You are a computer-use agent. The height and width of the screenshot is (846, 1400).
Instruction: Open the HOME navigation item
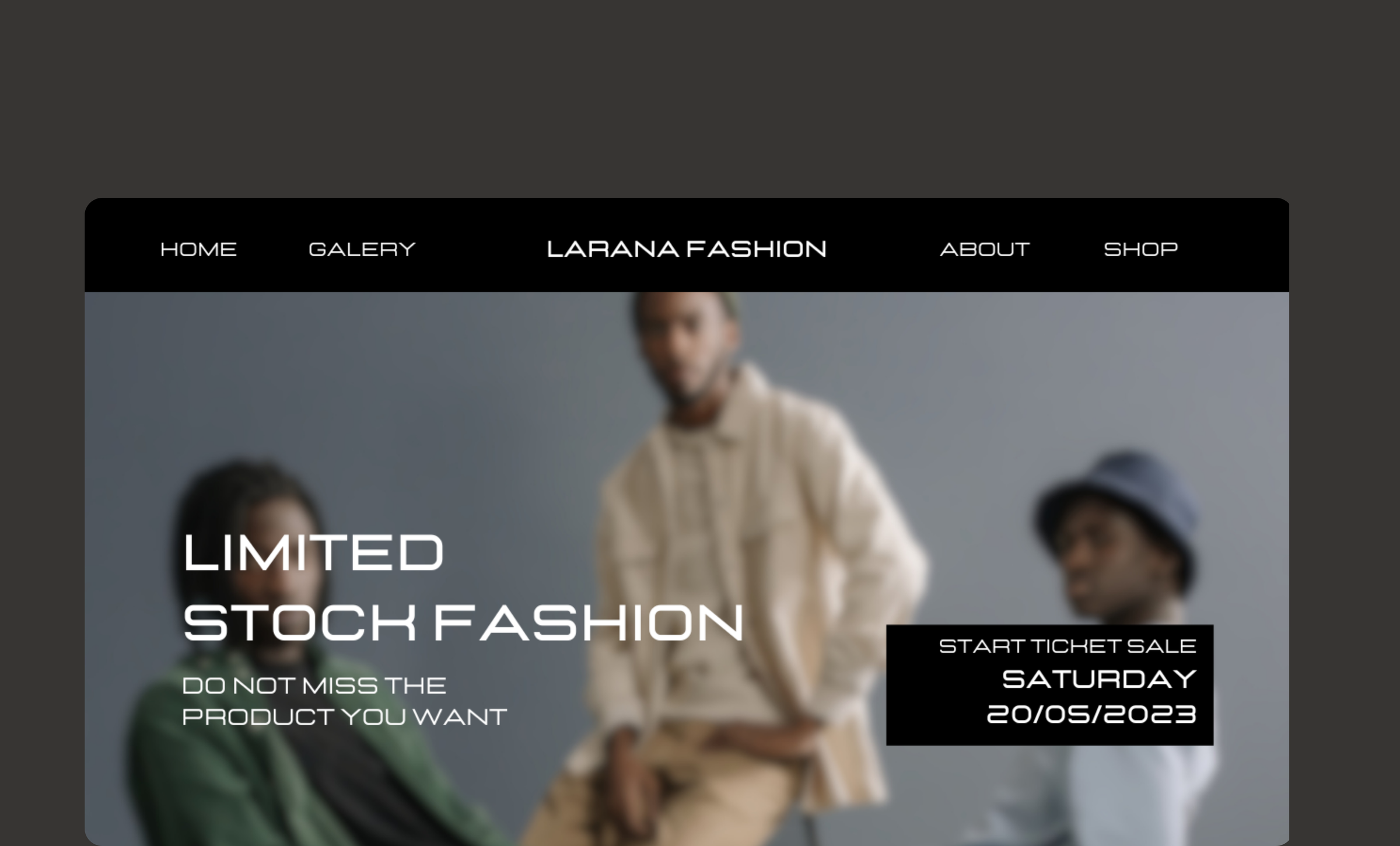[198, 249]
